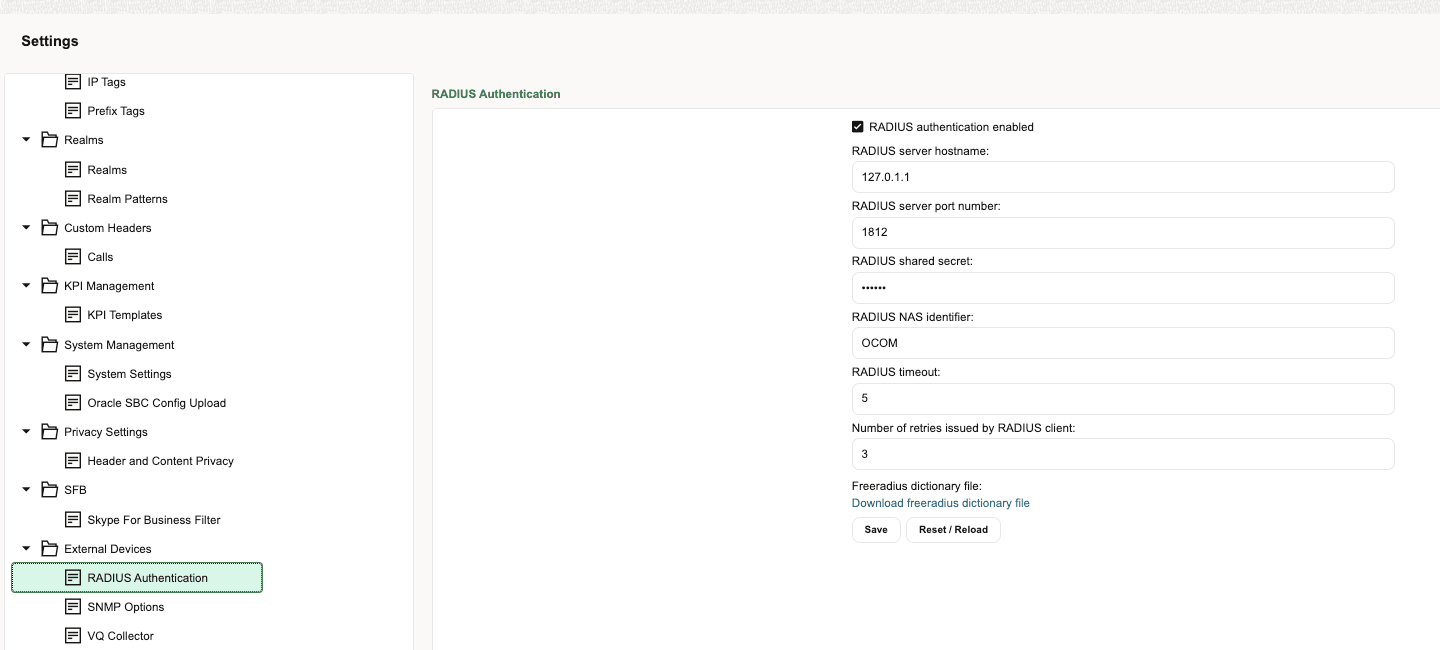Toggle the RADIUS authentication enabled setting off

coord(857,126)
